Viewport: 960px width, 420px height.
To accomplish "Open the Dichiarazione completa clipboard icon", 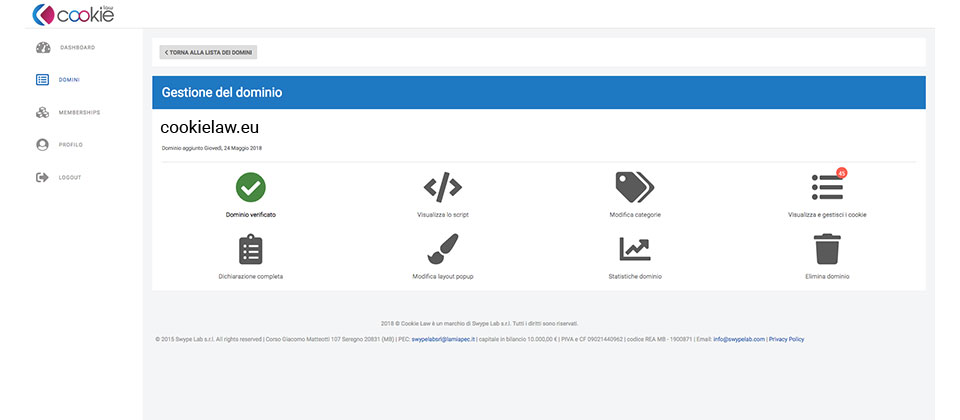I will click(250, 249).
